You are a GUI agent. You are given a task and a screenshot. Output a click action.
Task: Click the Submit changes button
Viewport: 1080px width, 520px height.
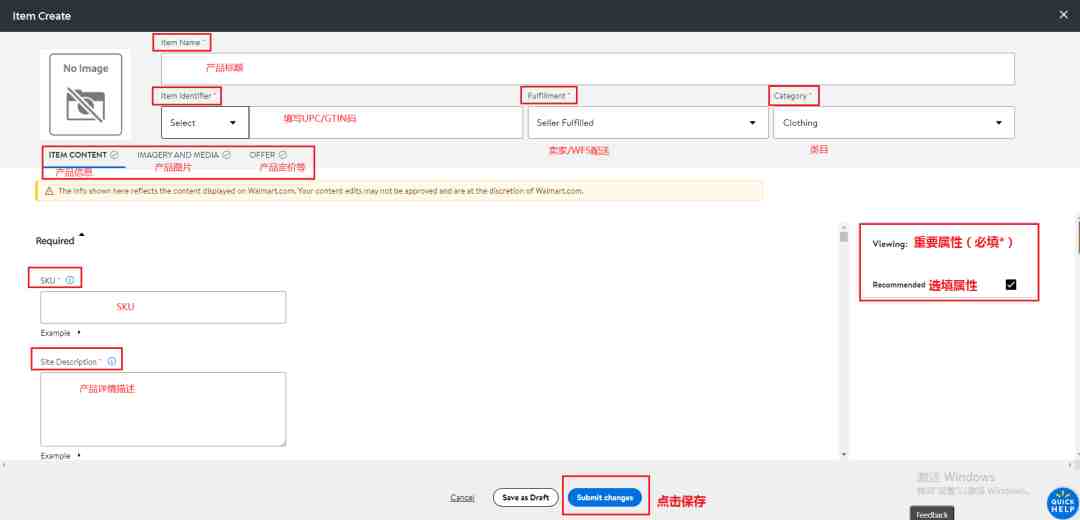(x=605, y=497)
